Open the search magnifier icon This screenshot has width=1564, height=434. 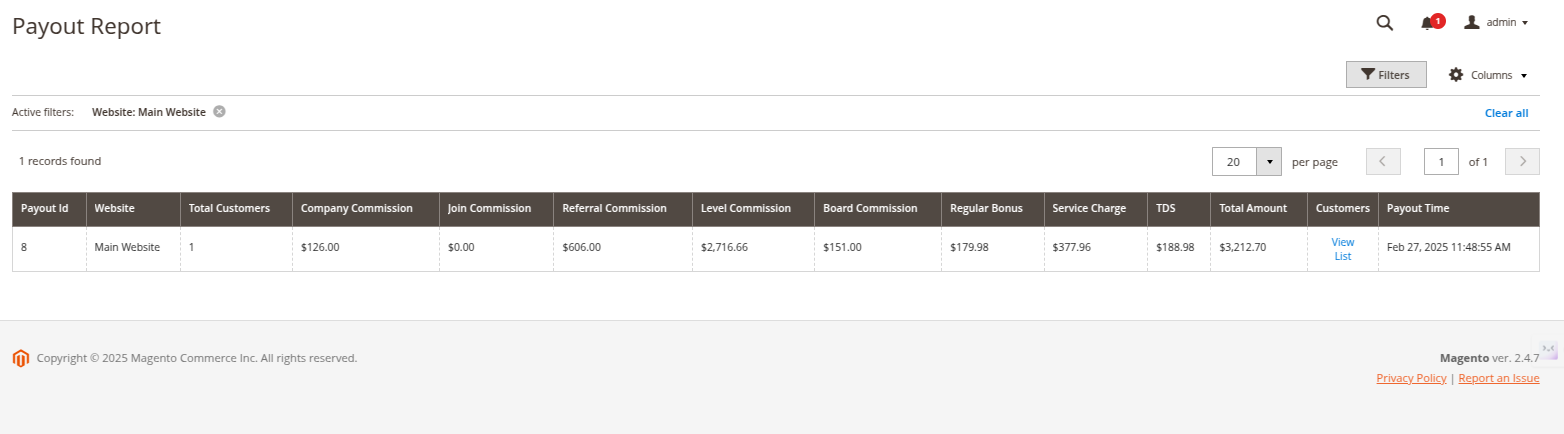(x=1385, y=23)
